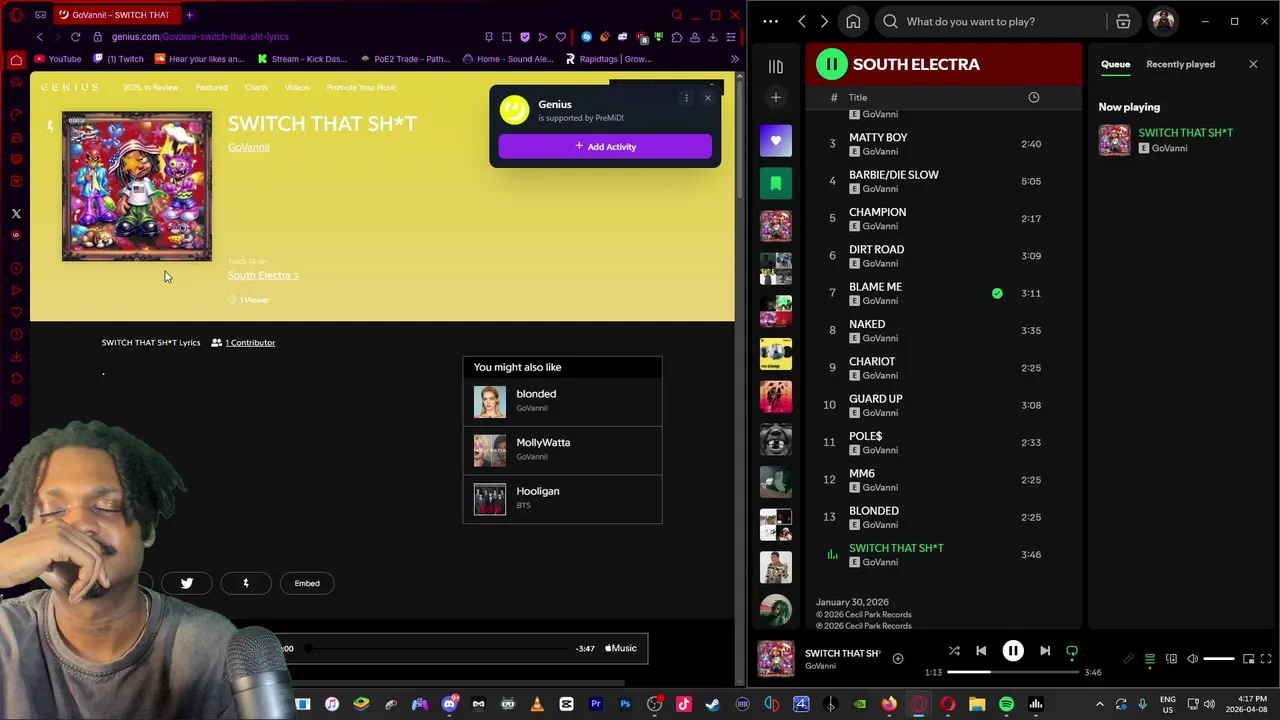Open Liked Songs heart playlist in sidebar
The height and width of the screenshot is (720, 1280).
click(775, 141)
